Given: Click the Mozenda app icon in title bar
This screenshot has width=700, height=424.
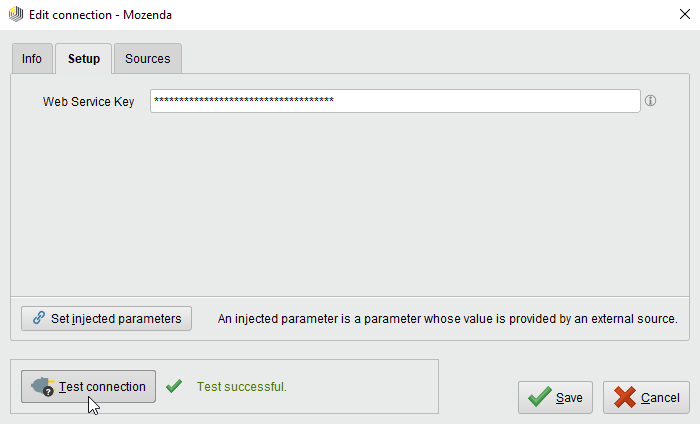Looking at the screenshot, I should pyautogui.click(x=16, y=16).
